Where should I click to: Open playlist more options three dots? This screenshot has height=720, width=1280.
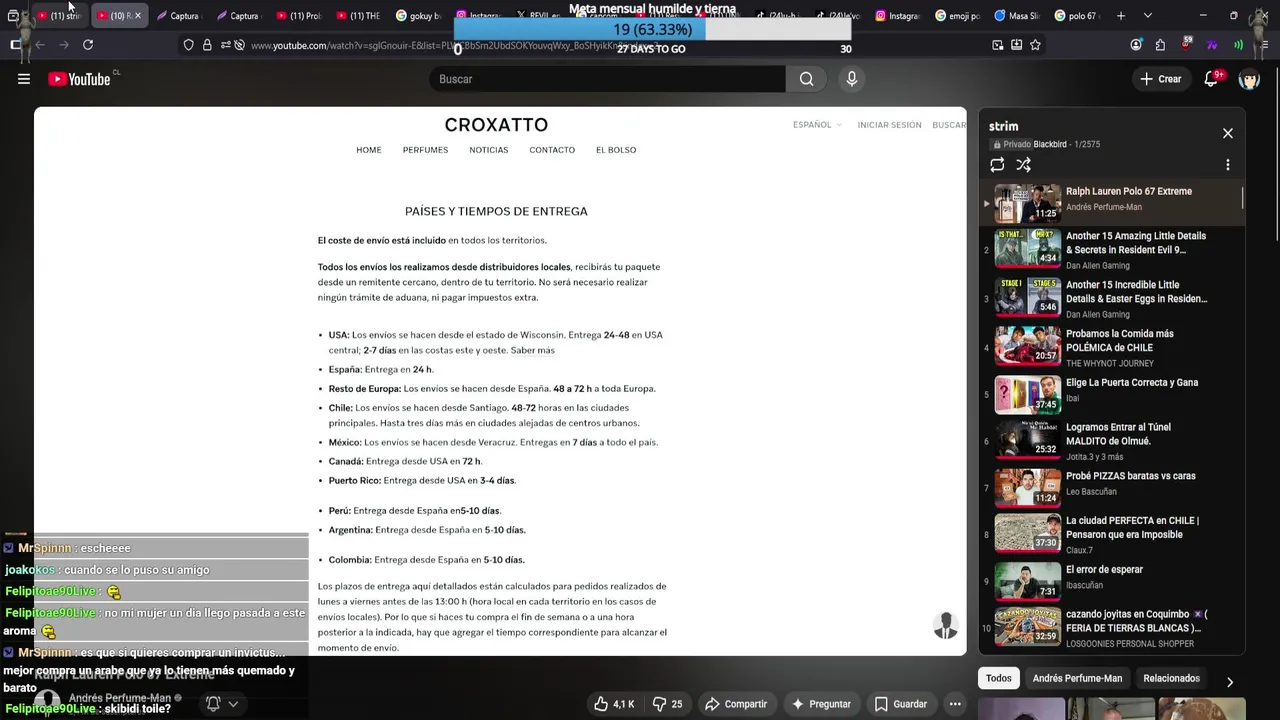click(1228, 165)
